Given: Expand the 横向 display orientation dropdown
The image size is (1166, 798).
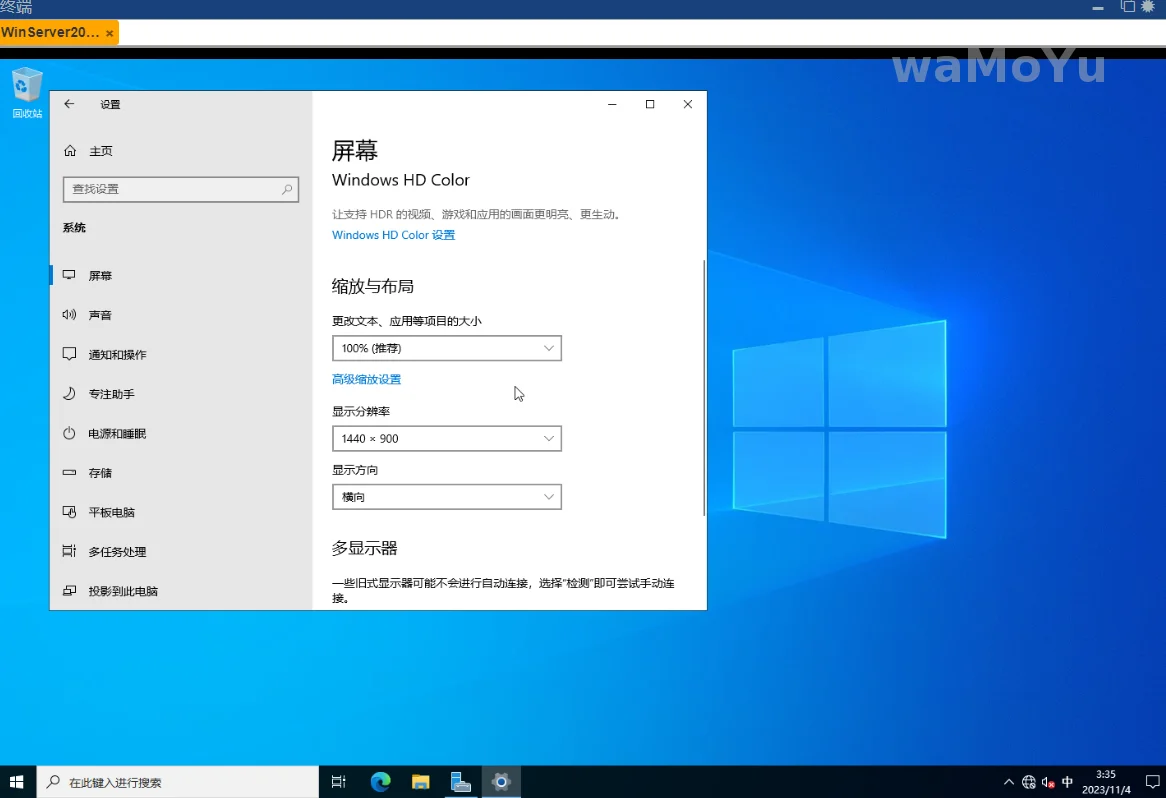Looking at the screenshot, I should point(446,497).
